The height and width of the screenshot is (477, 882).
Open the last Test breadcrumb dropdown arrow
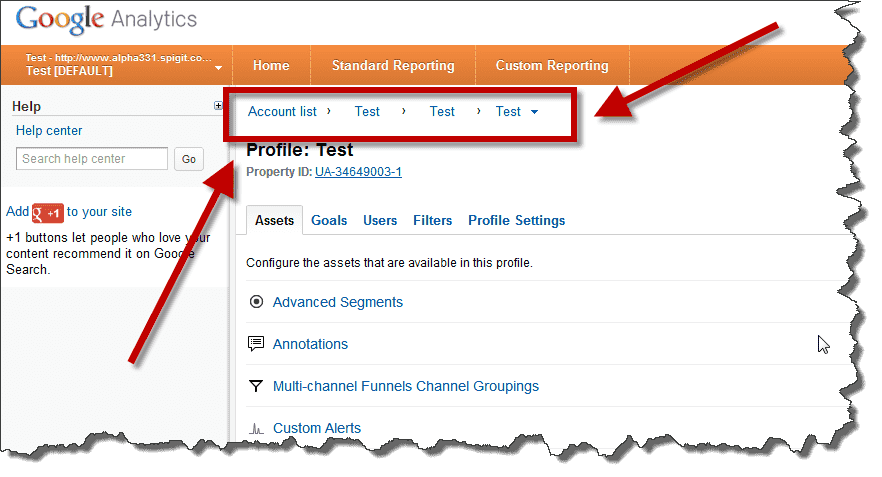[x=534, y=112]
